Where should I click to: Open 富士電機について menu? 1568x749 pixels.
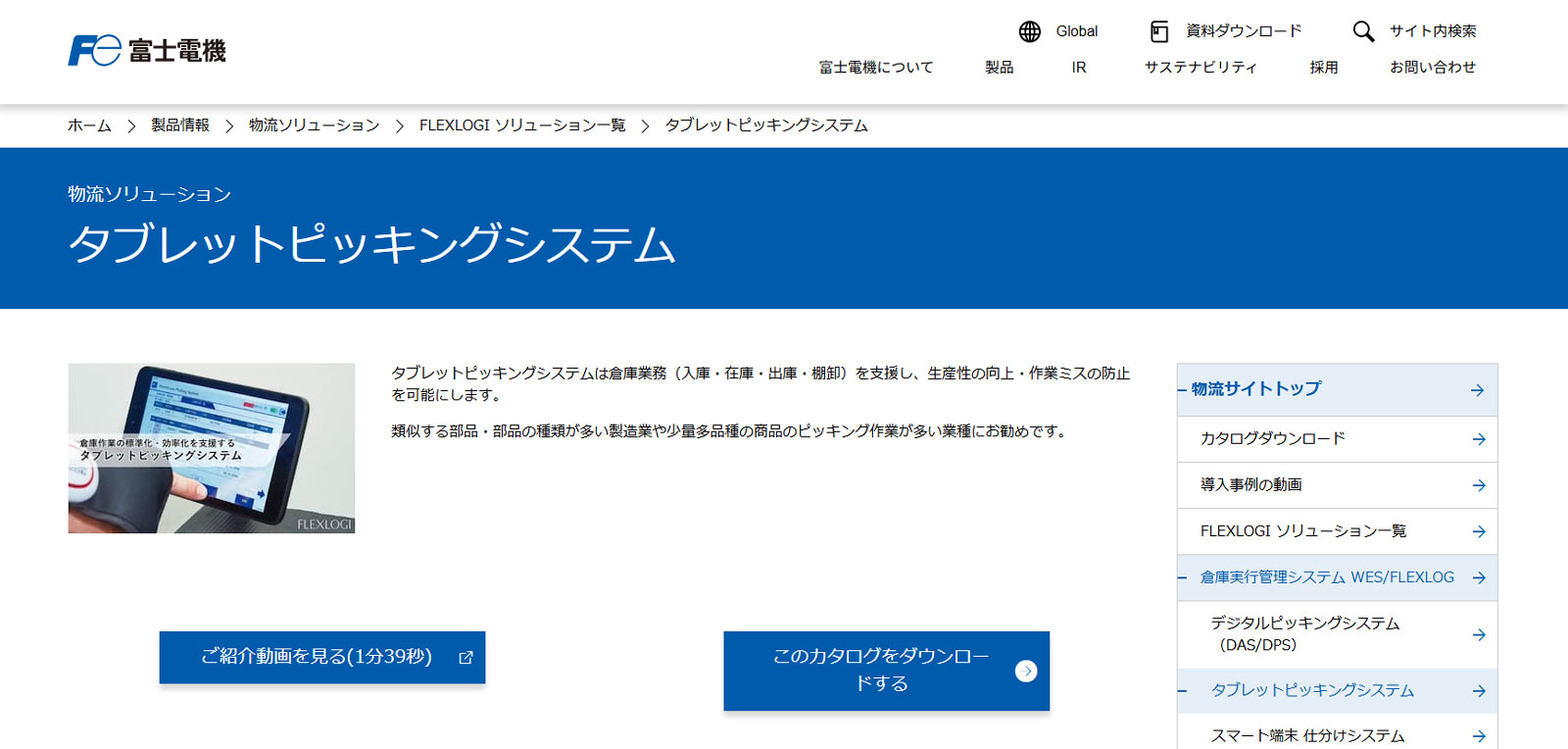[x=876, y=67]
